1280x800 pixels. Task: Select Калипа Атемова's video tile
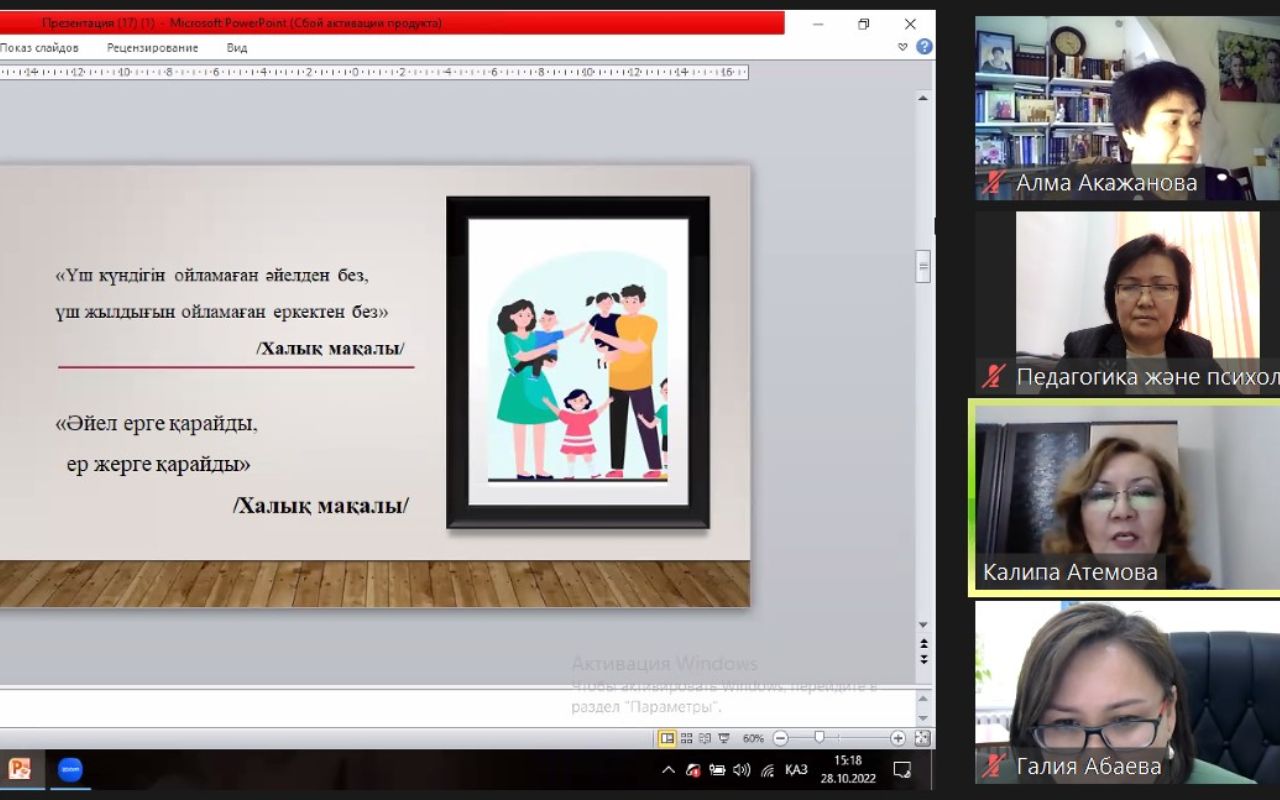click(1125, 497)
